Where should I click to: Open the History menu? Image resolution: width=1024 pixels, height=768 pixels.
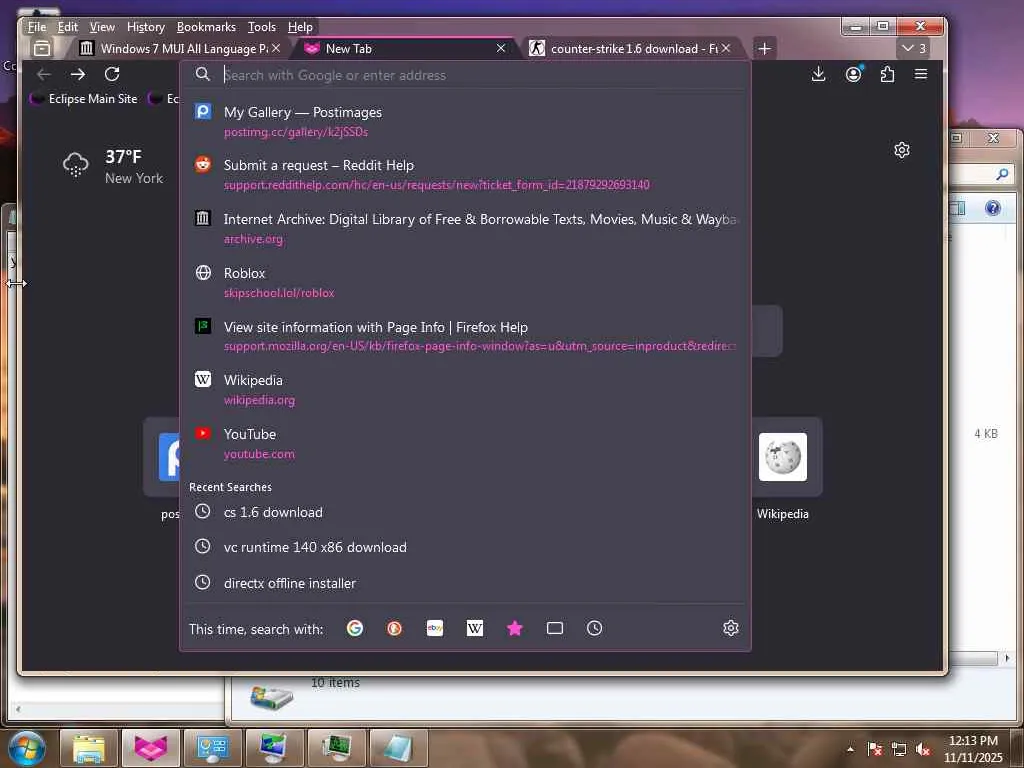tap(146, 27)
